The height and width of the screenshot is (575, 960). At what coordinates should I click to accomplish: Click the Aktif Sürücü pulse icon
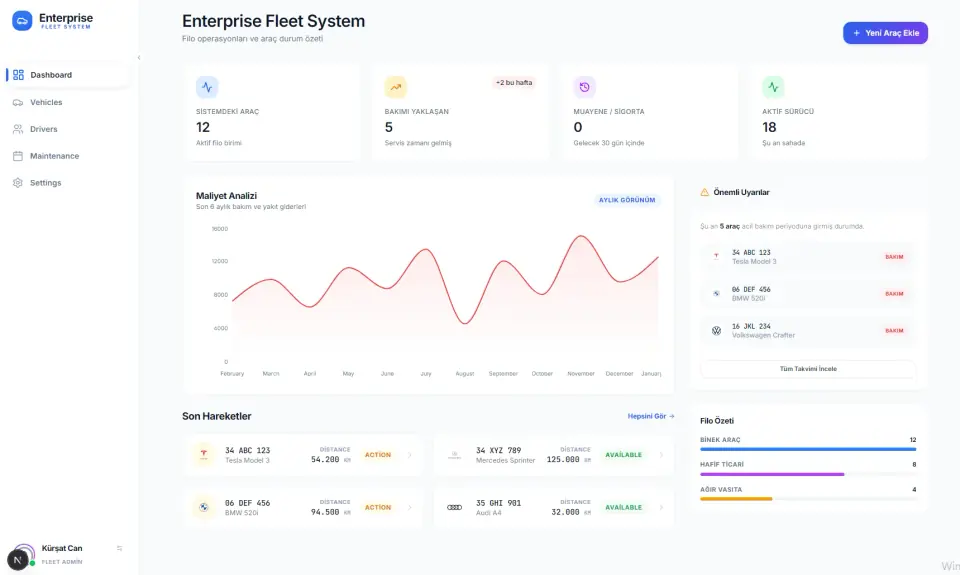(x=773, y=87)
